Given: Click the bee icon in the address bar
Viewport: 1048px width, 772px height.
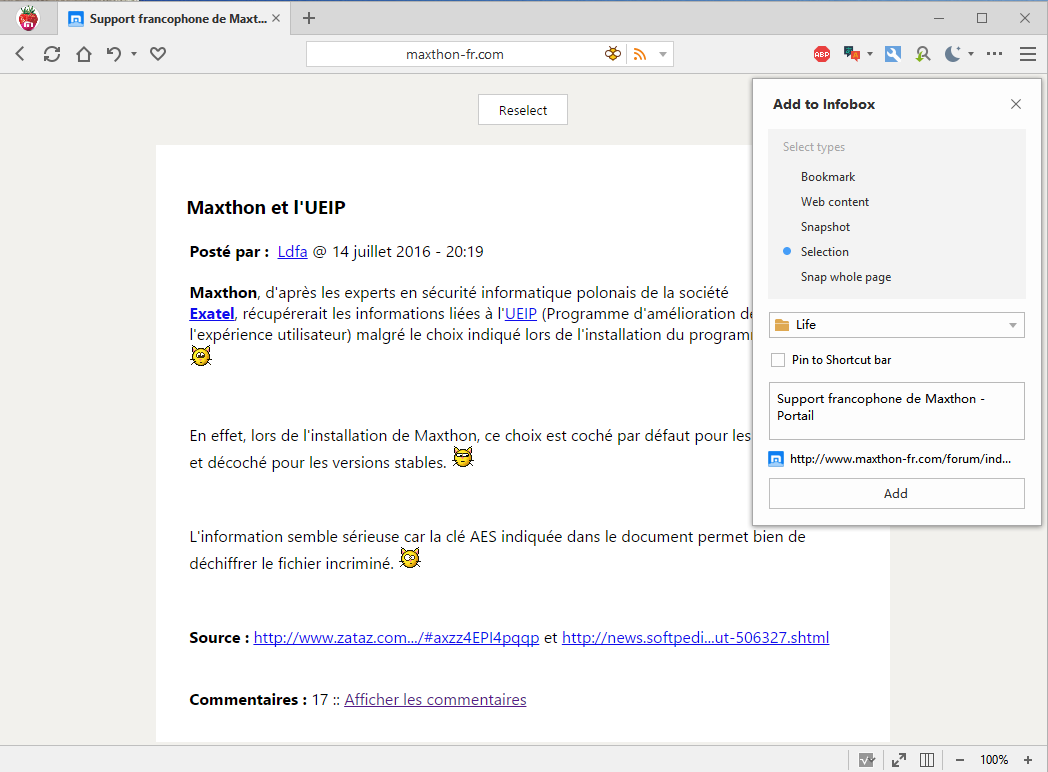Looking at the screenshot, I should pyautogui.click(x=612, y=54).
